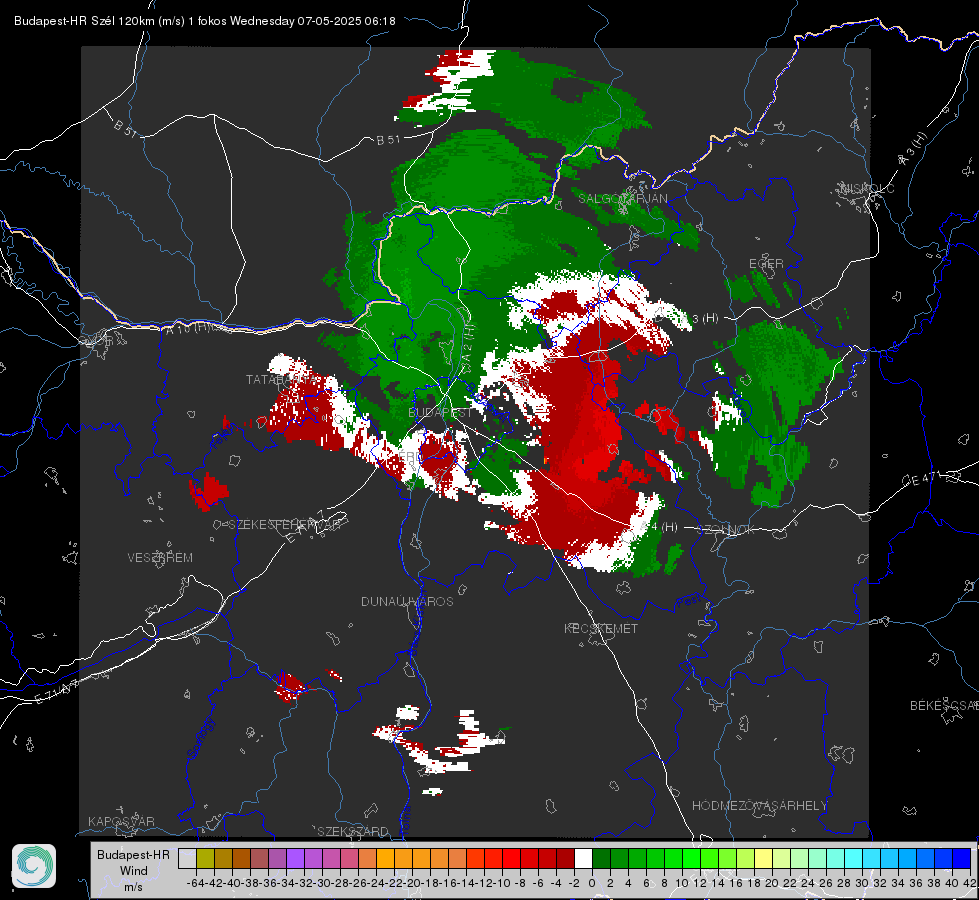Screen dimensions: 979x900
Task: Click the Budapest-HR text in the legend
Action: coord(134,854)
